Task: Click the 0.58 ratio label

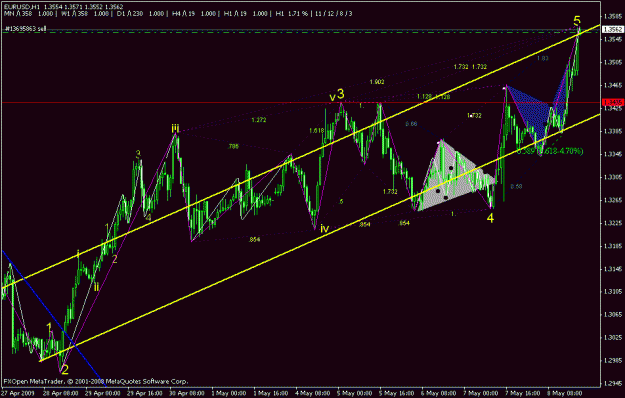Action: pyautogui.click(x=516, y=186)
